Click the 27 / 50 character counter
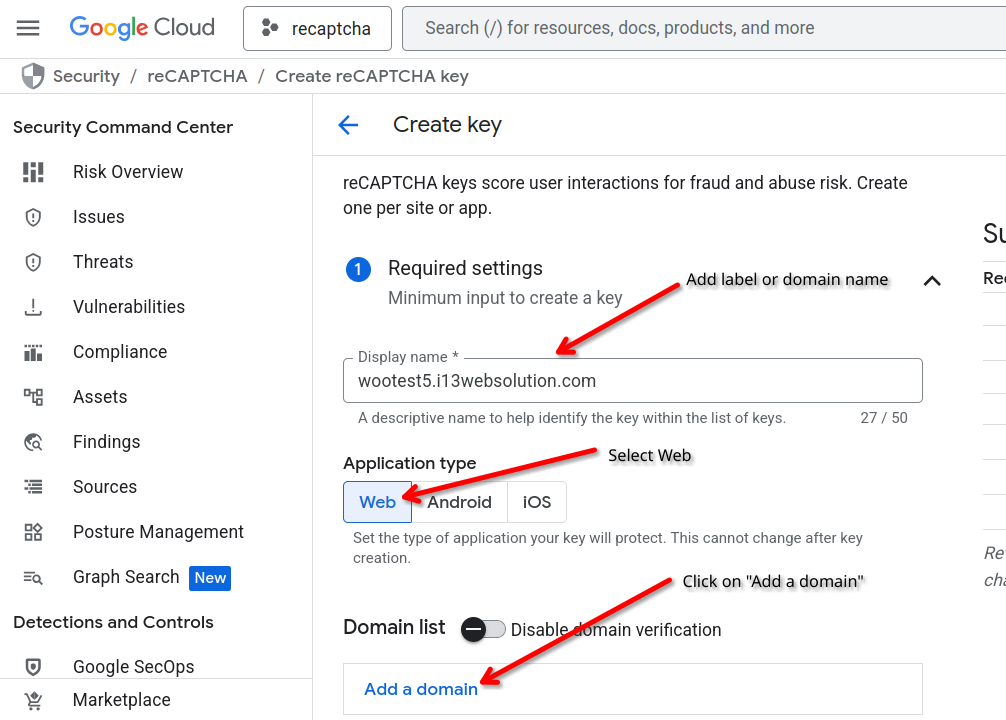Image resolution: width=1006 pixels, height=720 pixels. (x=883, y=418)
